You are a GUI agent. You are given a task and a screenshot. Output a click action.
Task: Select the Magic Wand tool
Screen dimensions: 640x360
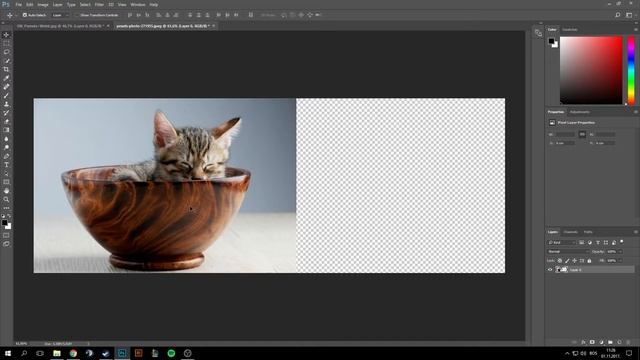tap(6, 61)
